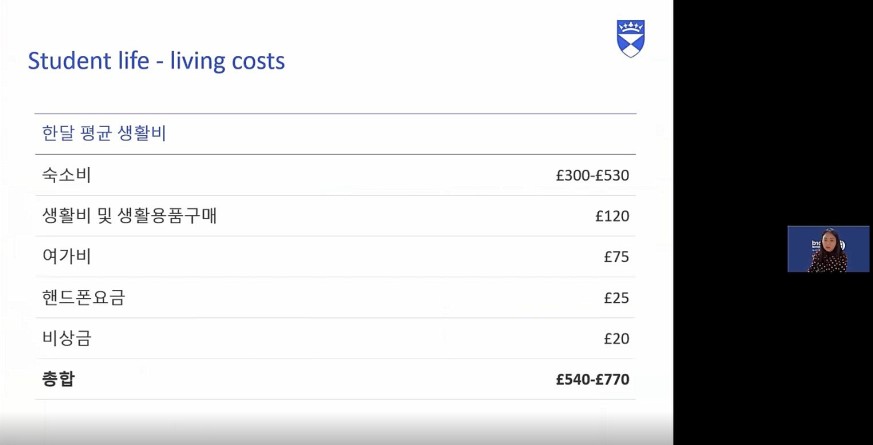Select the 숙소비 row label
This screenshot has width=873, height=445.
(66, 175)
